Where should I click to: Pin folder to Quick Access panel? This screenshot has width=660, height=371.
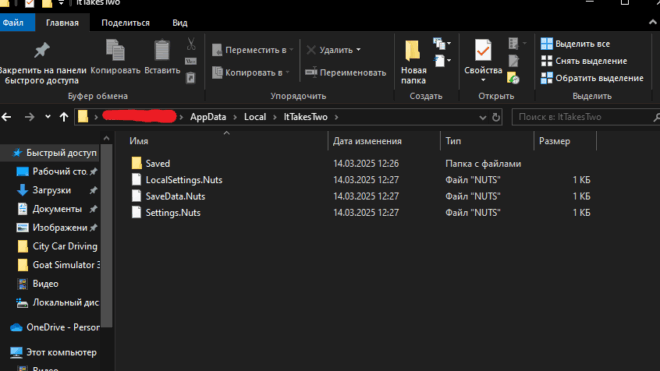42,62
